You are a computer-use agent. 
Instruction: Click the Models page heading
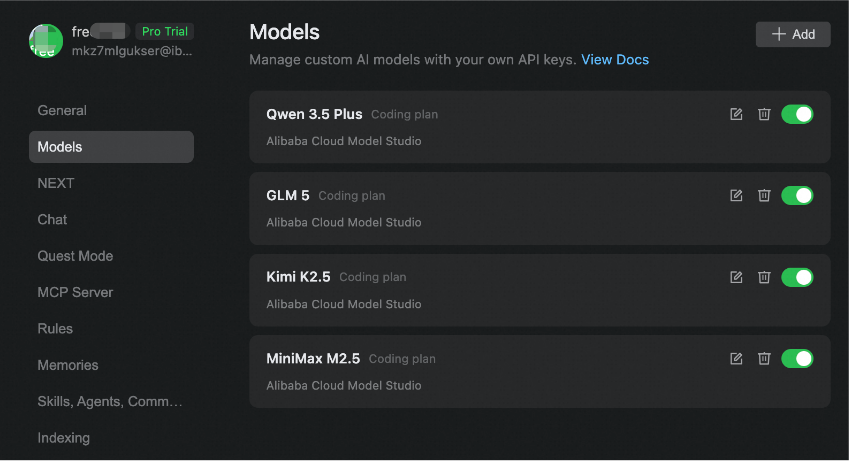pyautogui.click(x=284, y=32)
